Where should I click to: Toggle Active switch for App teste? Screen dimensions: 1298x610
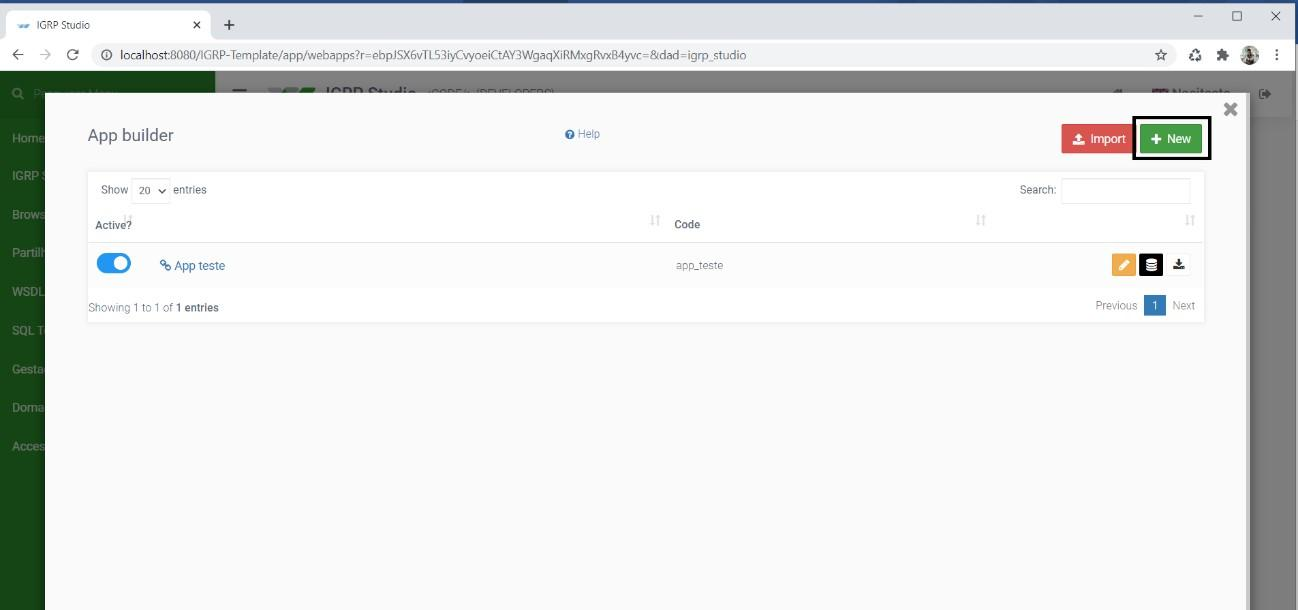(114, 263)
